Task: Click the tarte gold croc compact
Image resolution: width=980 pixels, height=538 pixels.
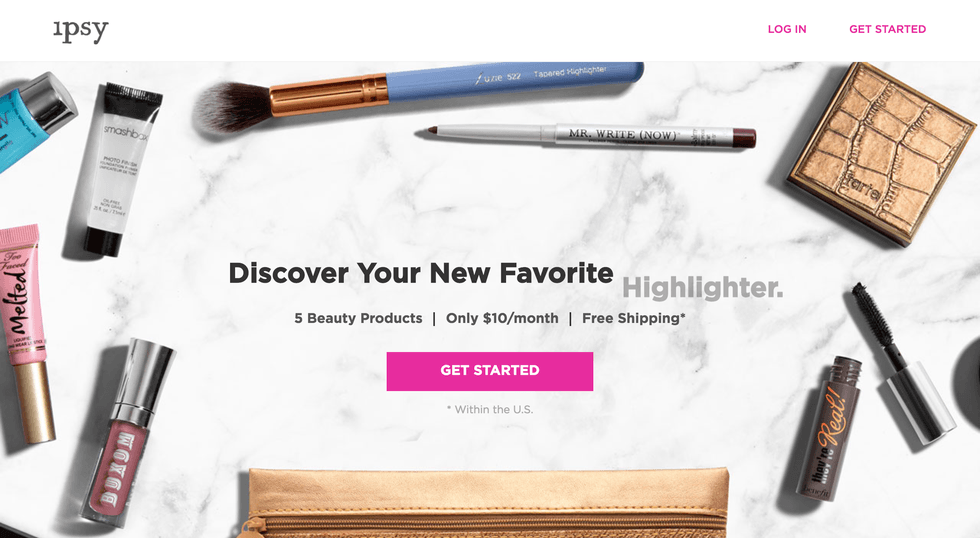Action: click(882, 152)
